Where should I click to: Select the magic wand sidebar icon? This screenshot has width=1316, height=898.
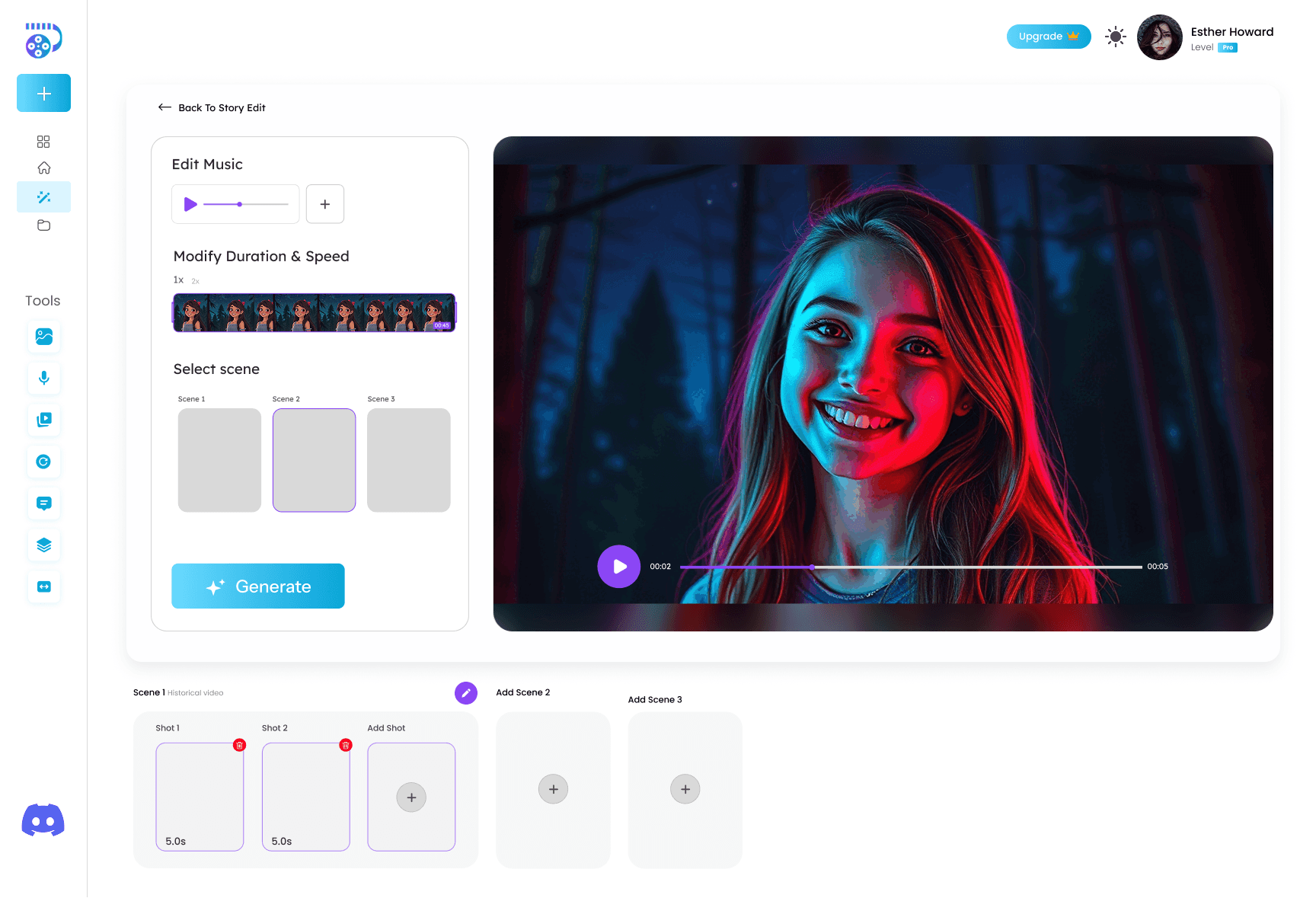coord(44,197)
